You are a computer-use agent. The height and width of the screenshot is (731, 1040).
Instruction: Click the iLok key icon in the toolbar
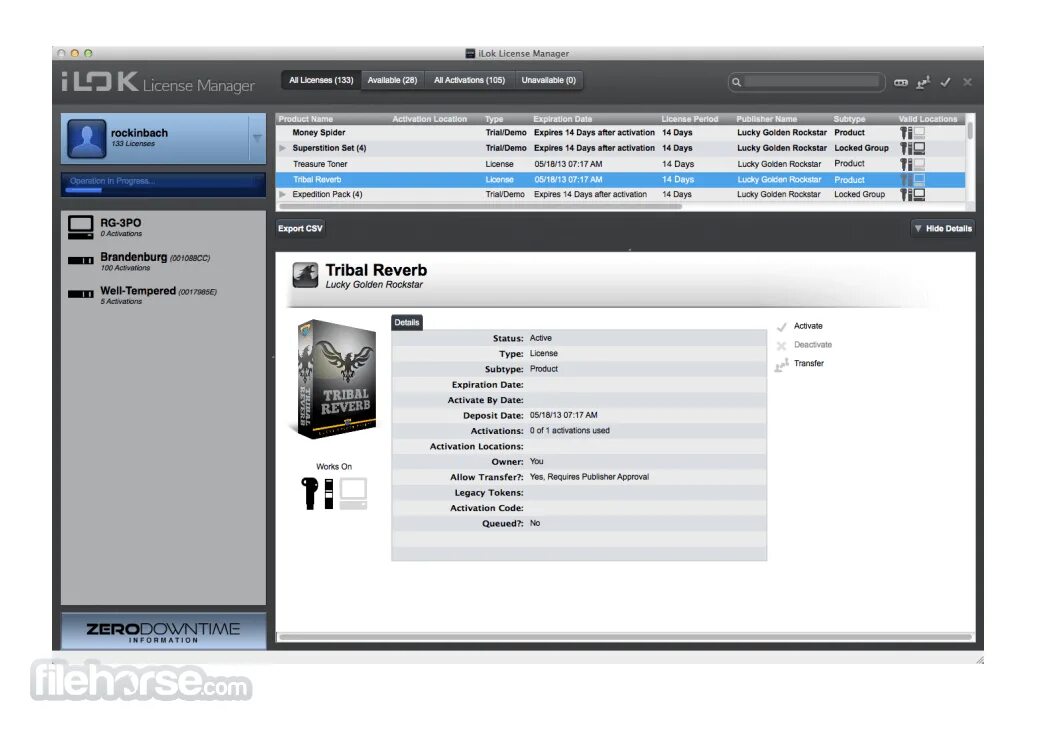point(901,82)
